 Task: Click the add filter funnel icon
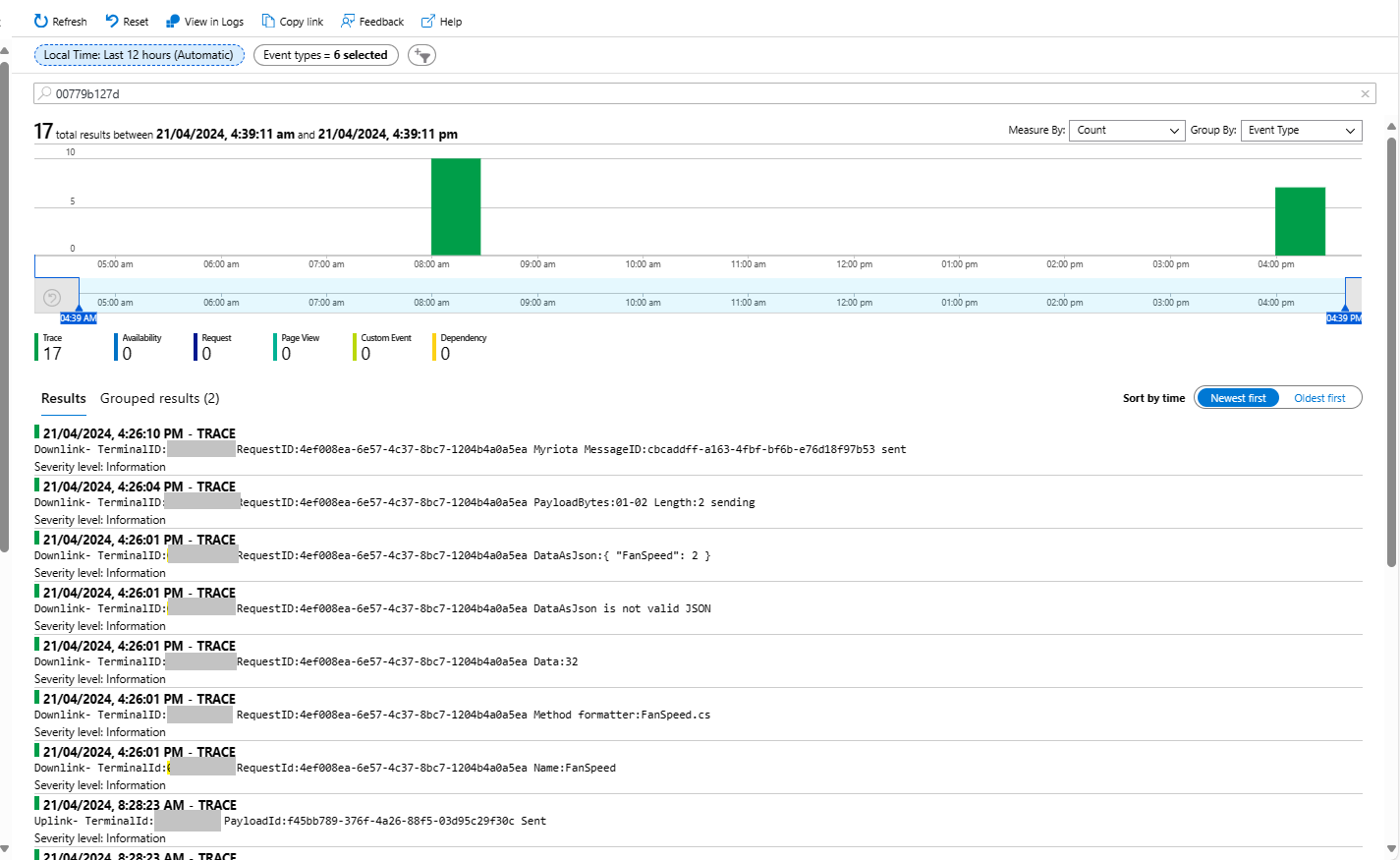421,55
